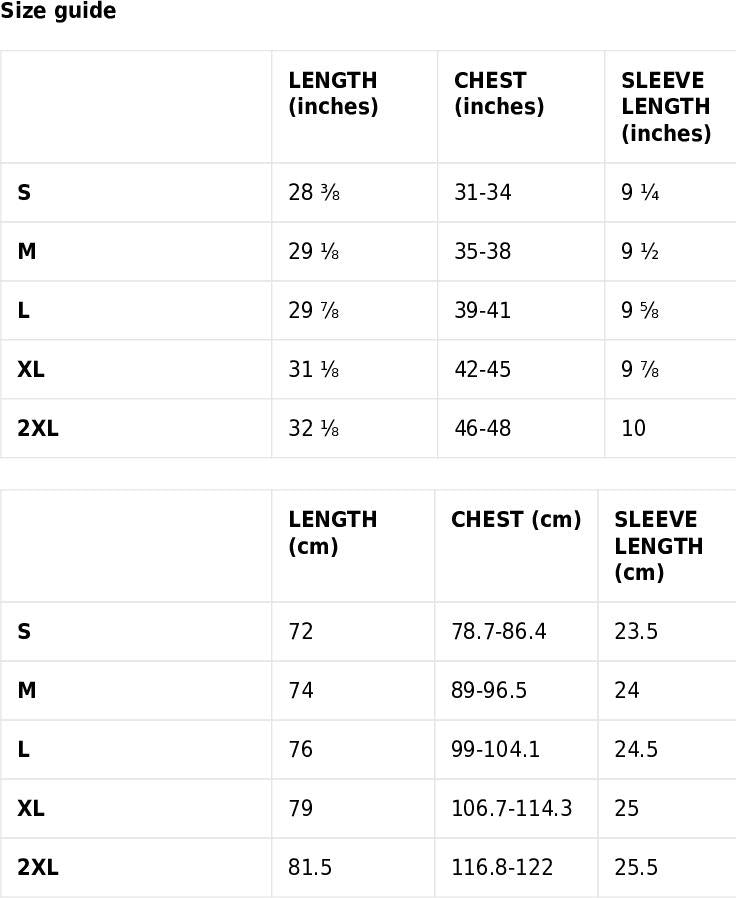
Task: Select the 74 length value
Action: (300, 691)
